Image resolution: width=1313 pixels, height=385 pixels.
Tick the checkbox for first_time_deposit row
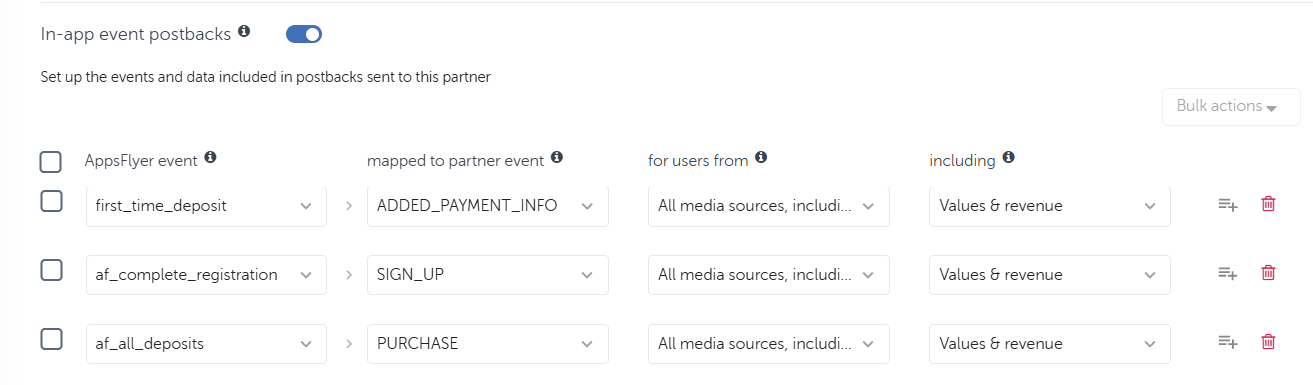pos(51,201)
